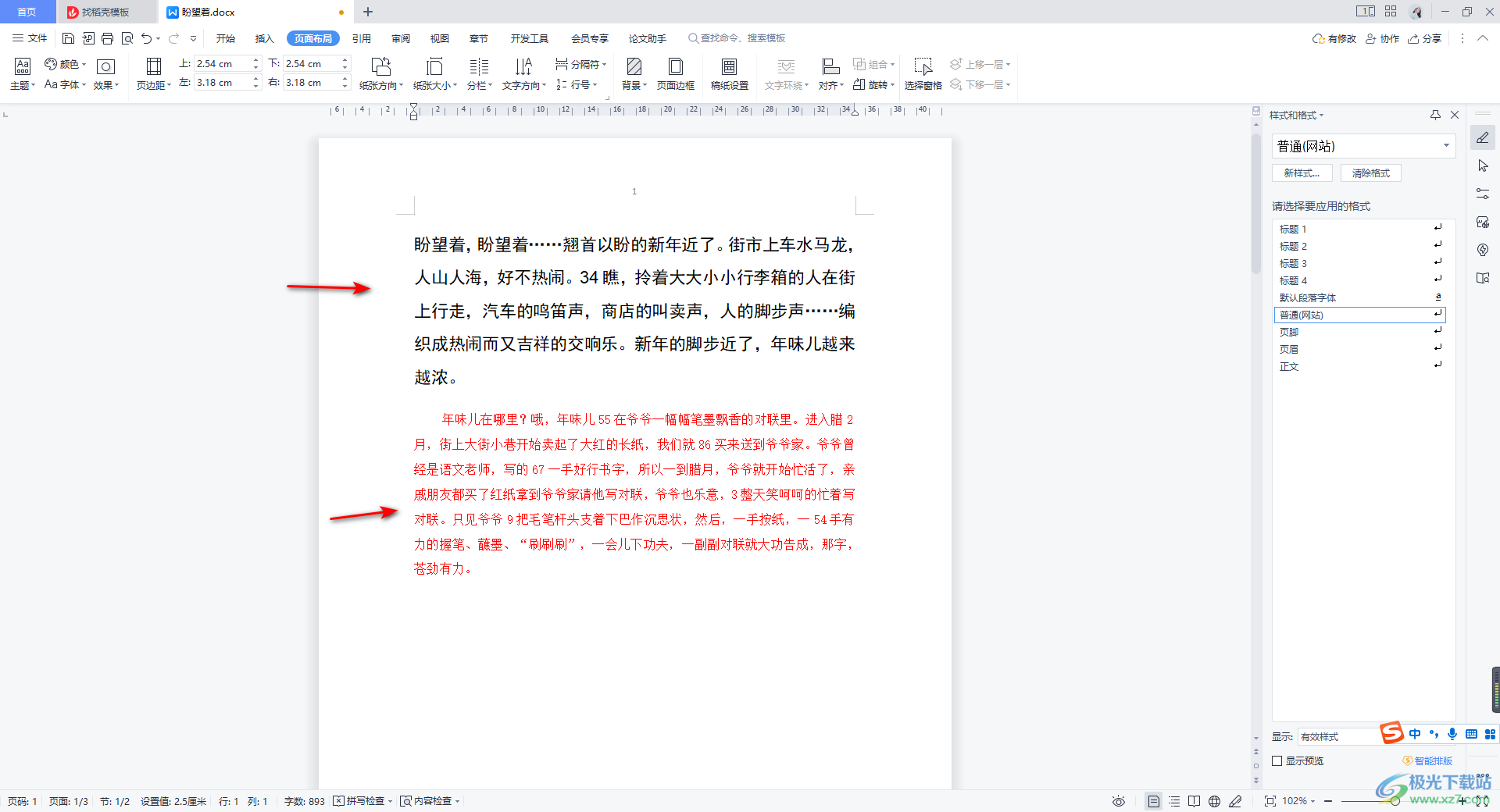Switch to page layout view in status bar
1500x812 pixels.
pos(1154,801)
